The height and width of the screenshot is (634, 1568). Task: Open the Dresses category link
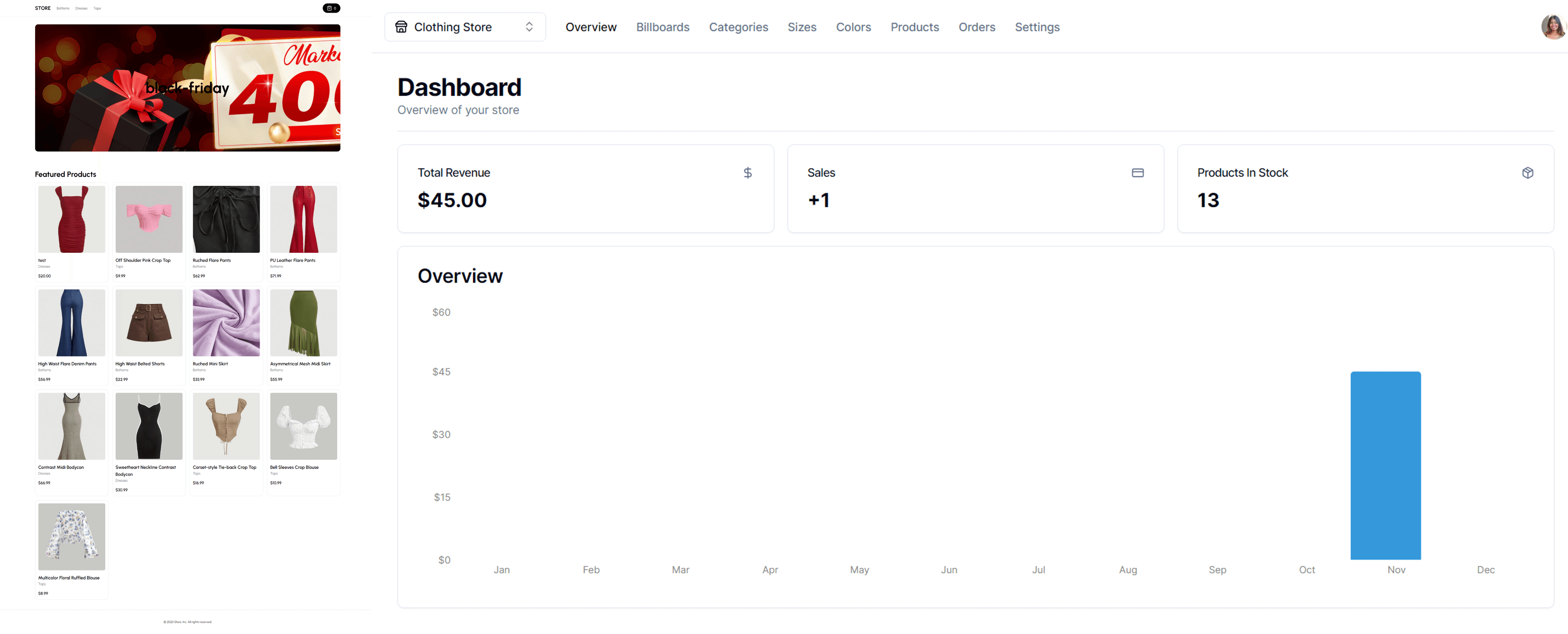[81, 9]
